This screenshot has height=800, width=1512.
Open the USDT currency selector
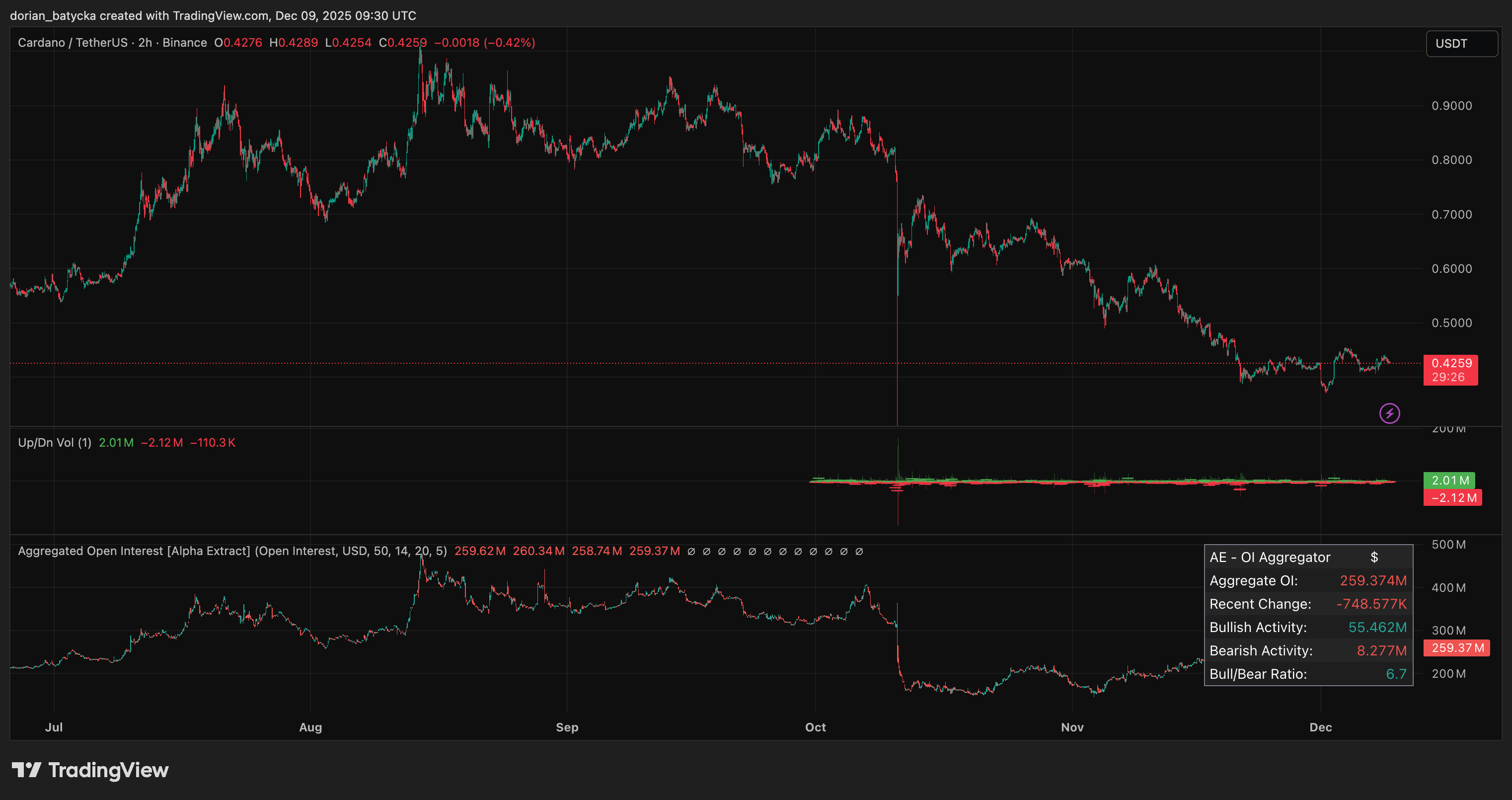1461,43
